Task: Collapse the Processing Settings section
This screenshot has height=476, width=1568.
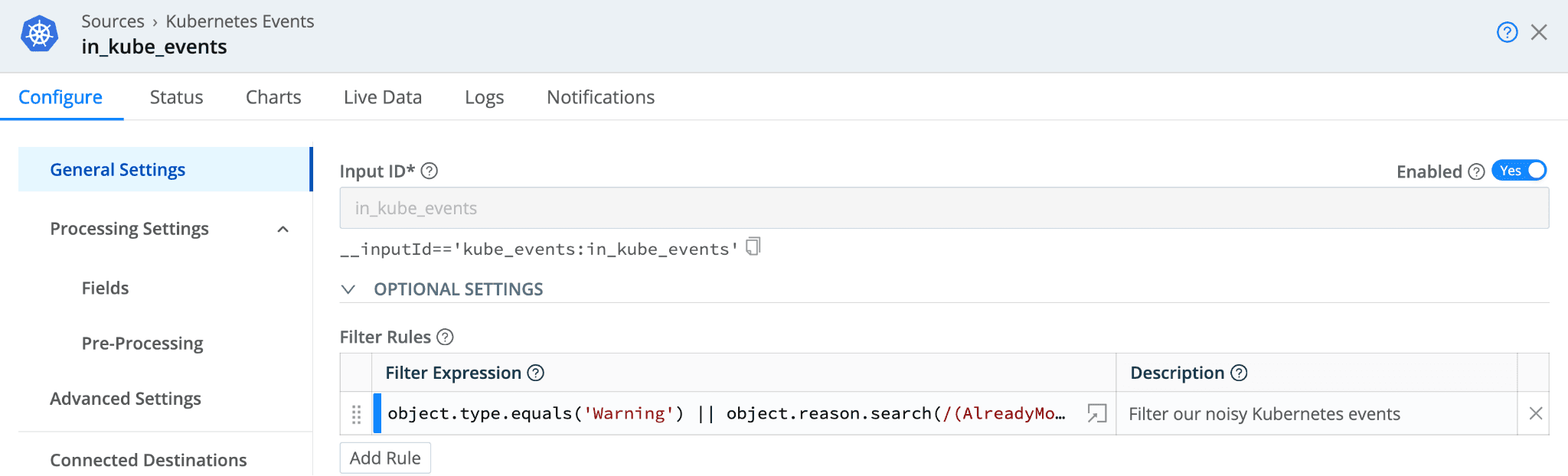Action: pyautogui.click(x=283, y=229)
